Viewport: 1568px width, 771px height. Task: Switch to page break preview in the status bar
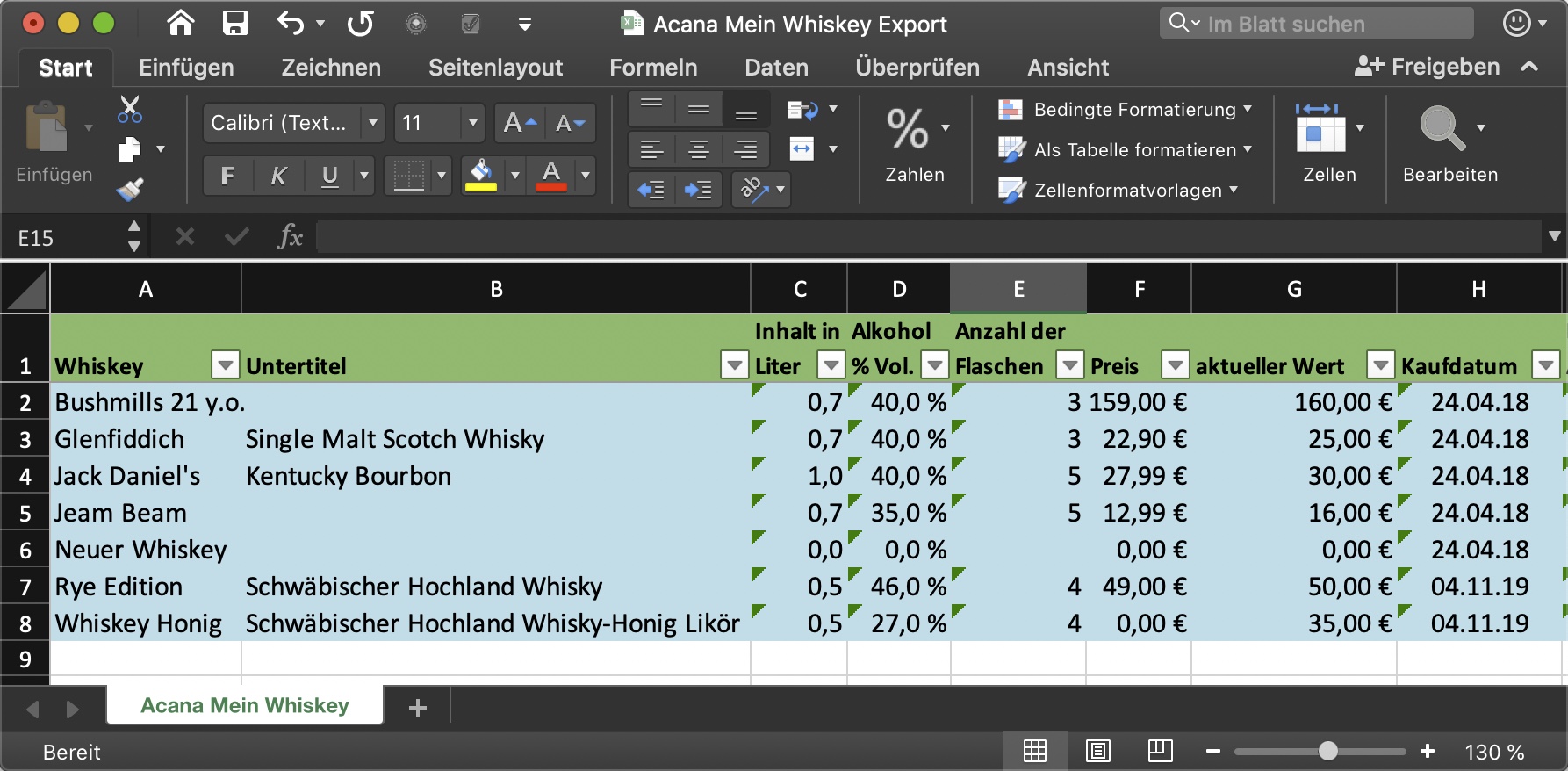1161,751
